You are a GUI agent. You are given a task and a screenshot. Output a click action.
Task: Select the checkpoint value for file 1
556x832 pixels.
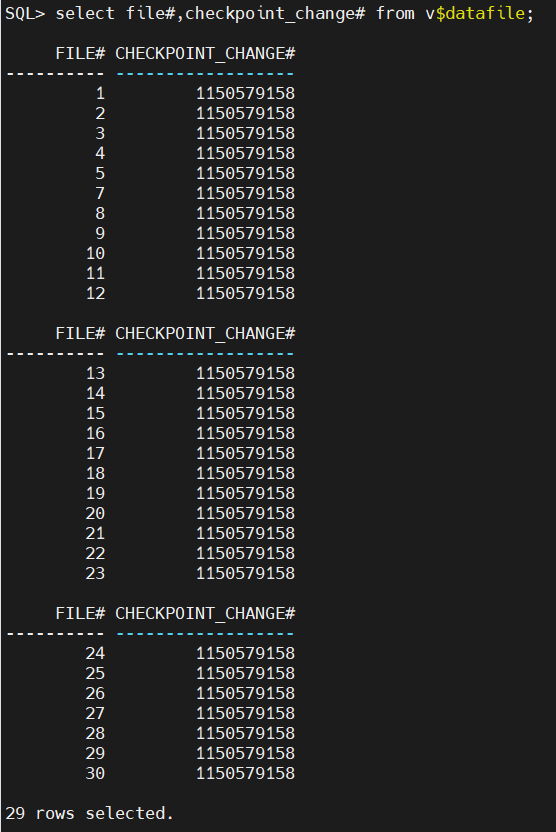(x=245, y=93)
